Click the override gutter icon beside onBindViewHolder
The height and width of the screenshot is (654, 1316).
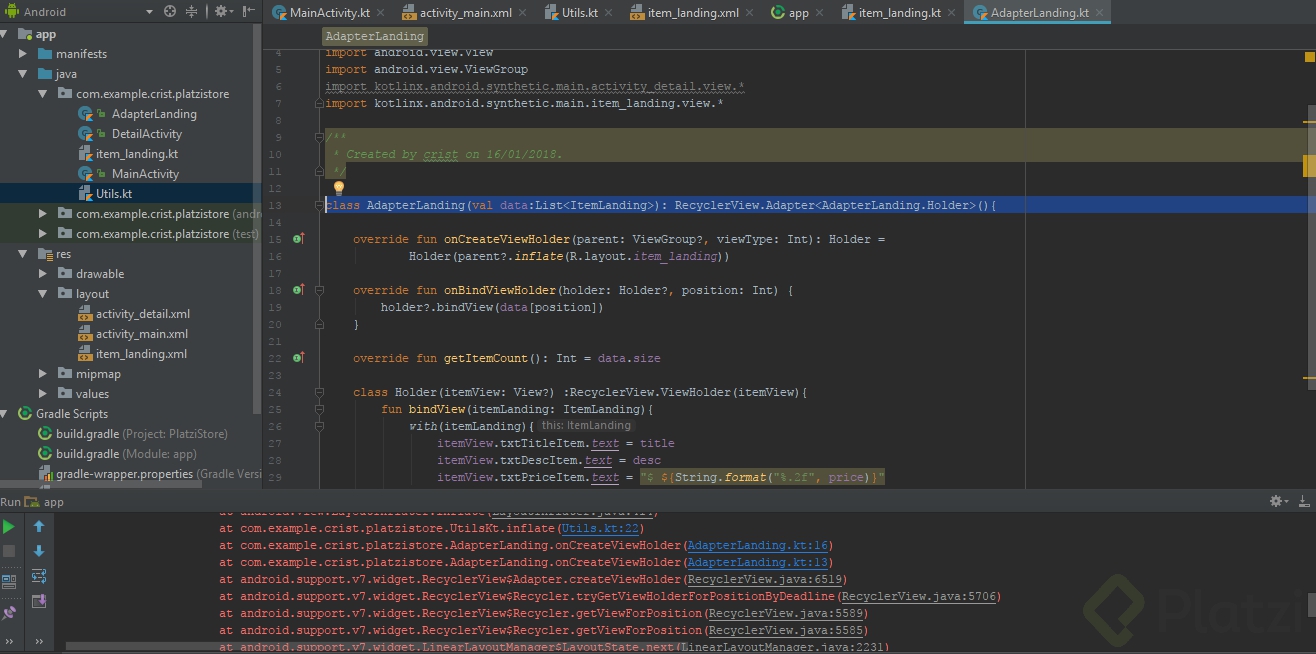point(298,290)
